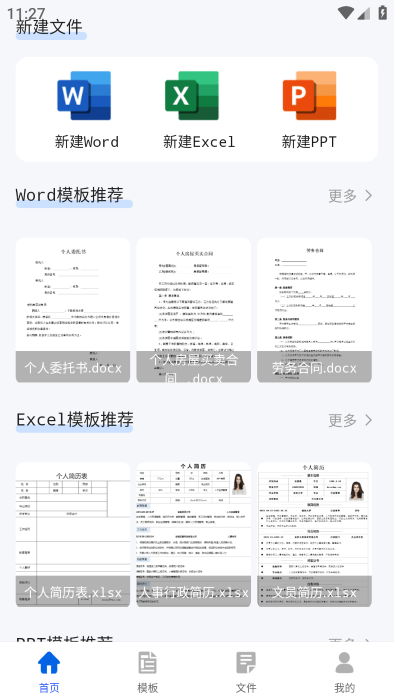Switch to the 文件 tab label
The image size is (394, 700).
point(246,688)
